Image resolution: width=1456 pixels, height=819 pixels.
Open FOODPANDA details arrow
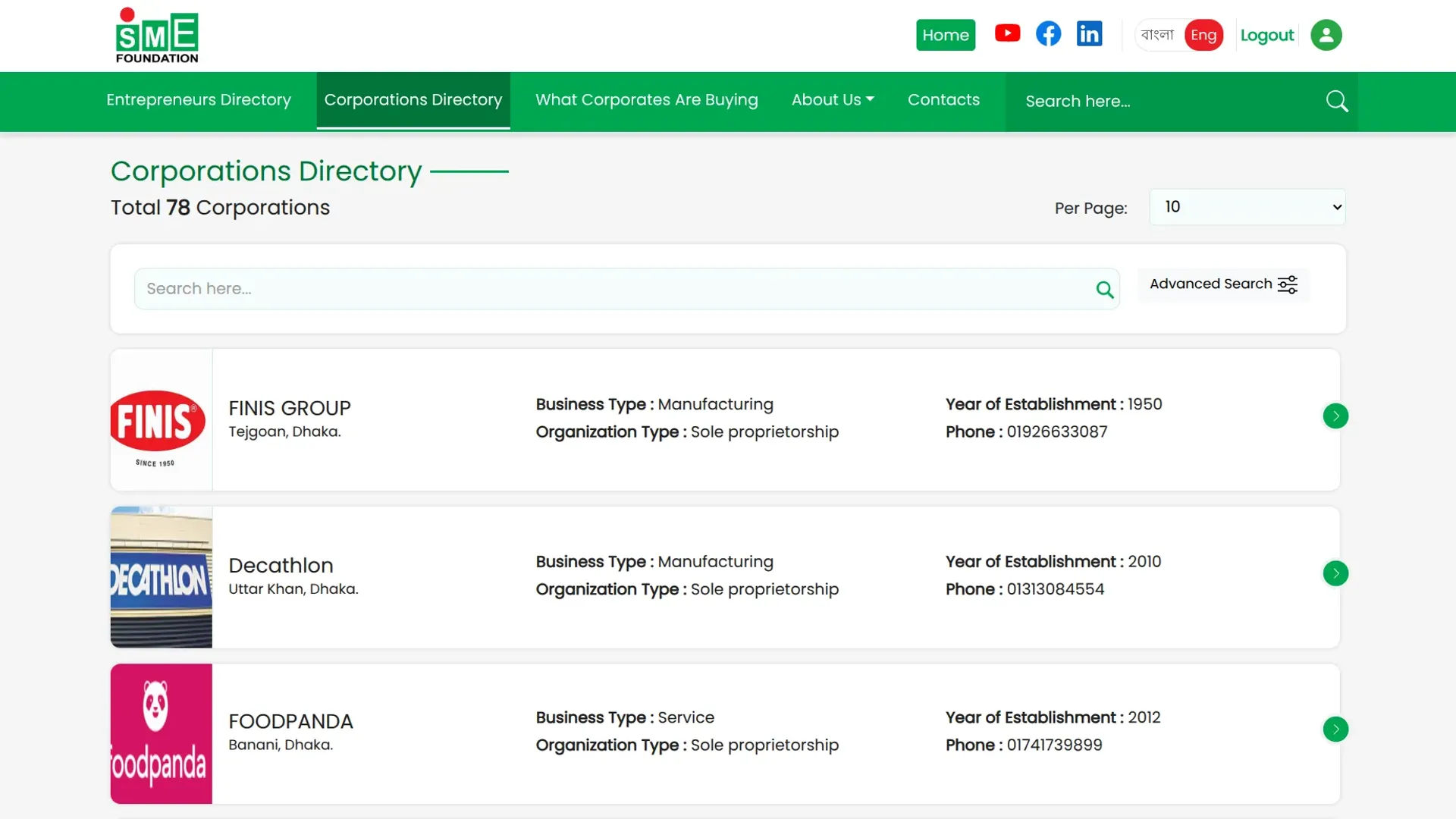click(1335, 730)
